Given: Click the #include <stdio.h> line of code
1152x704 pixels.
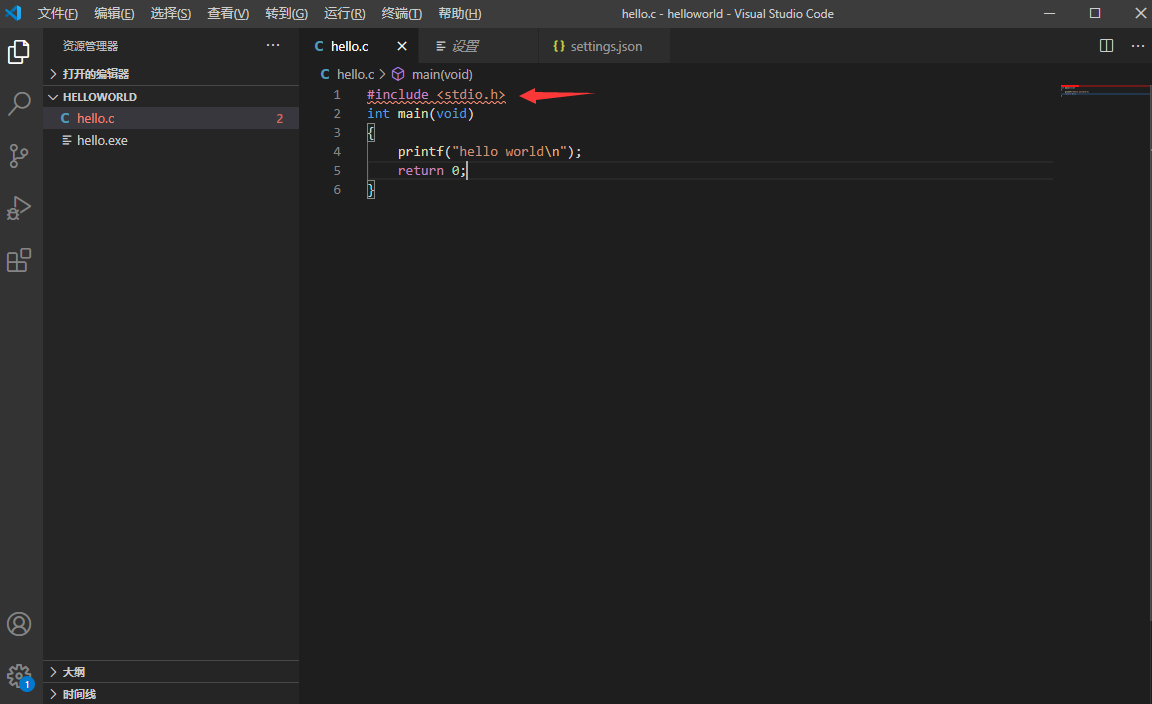Looking at the screenshot, I should [436, 95].
